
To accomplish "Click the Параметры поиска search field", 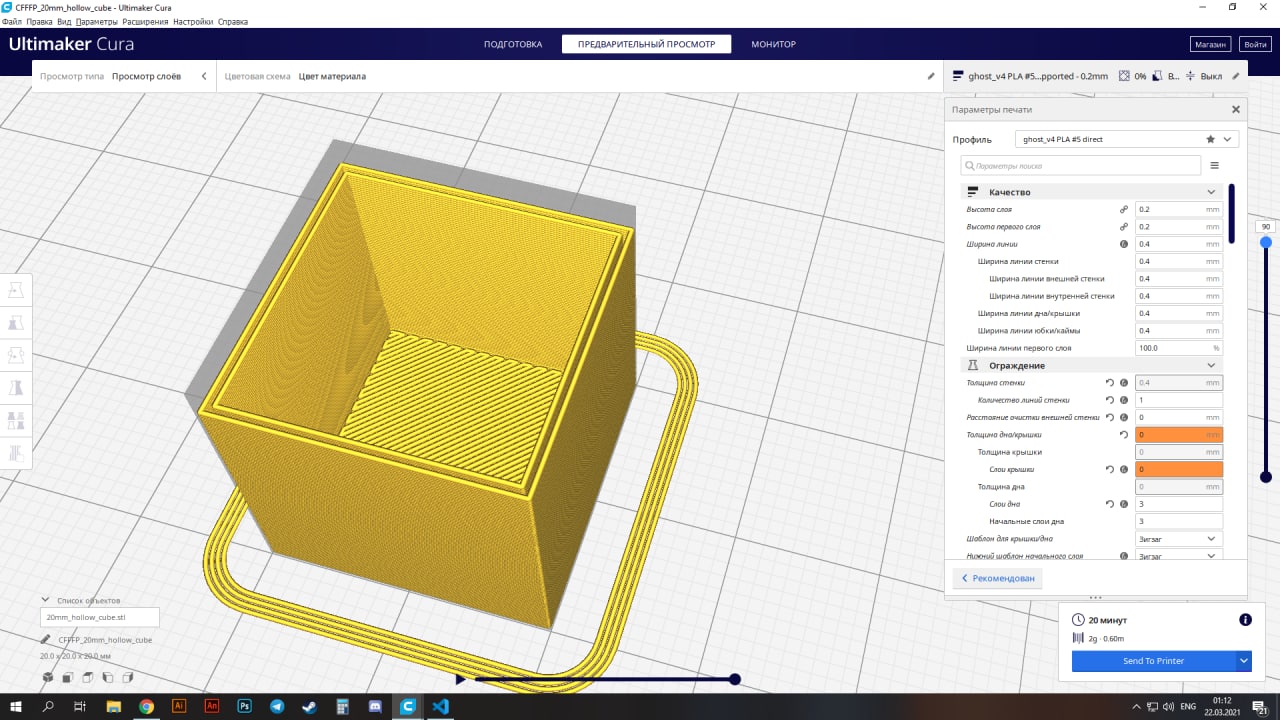I will [x=1080, y=166].
